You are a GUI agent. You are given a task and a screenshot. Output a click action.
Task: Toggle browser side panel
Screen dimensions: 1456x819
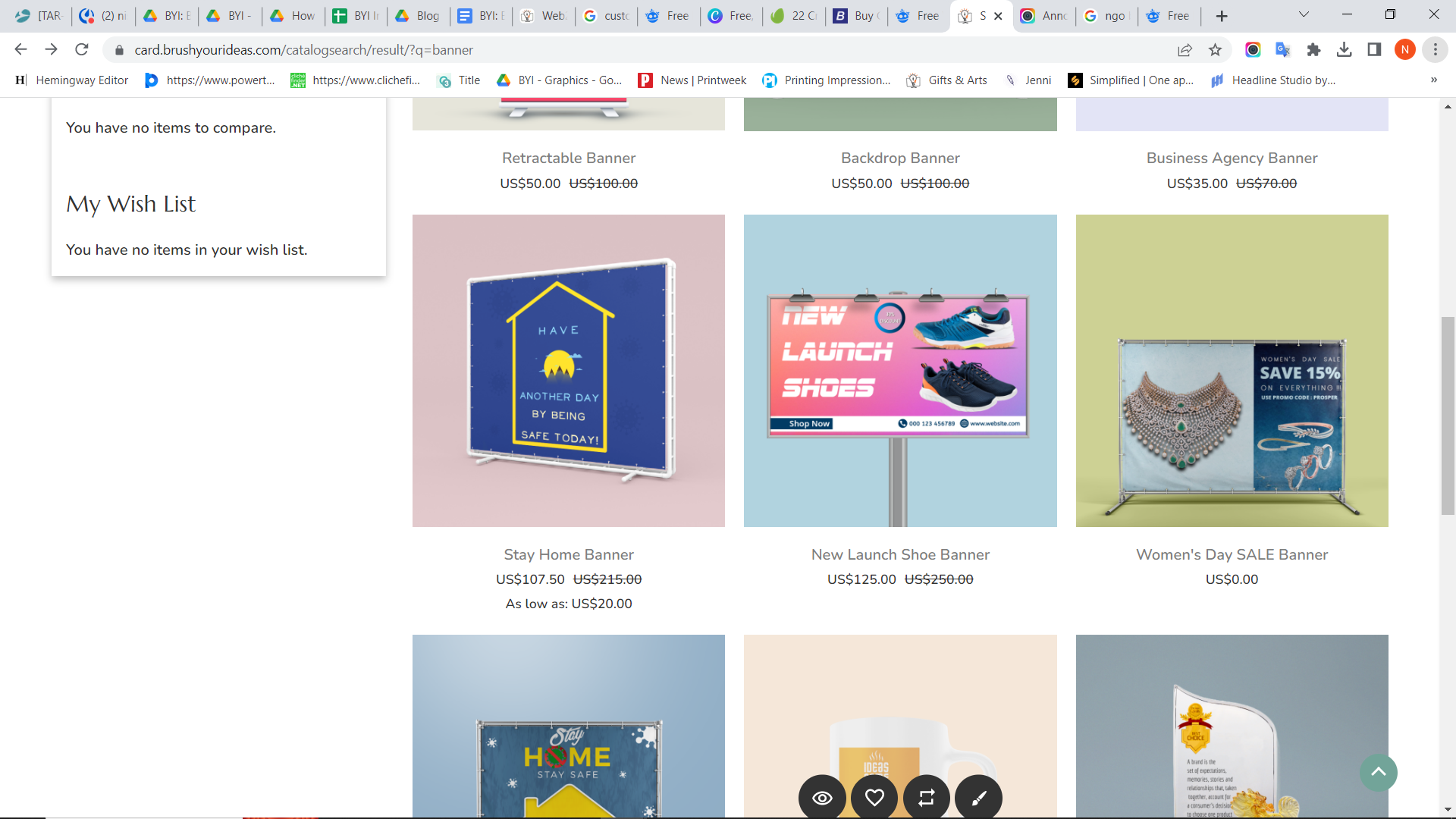1374,50
